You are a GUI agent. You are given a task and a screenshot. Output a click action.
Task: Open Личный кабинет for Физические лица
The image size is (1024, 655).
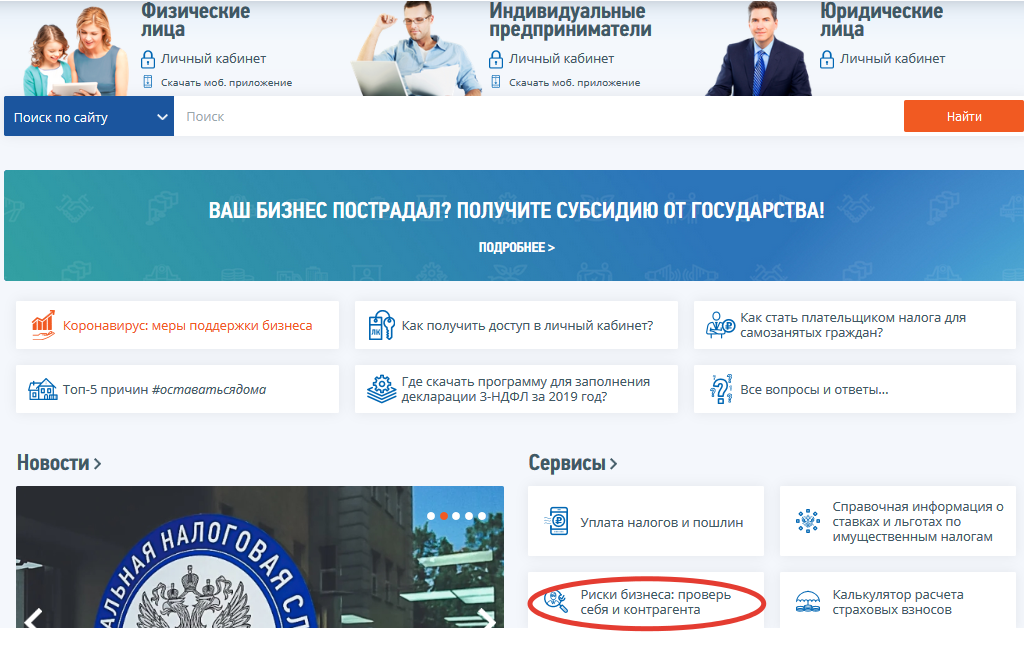[x=214, y=59]
